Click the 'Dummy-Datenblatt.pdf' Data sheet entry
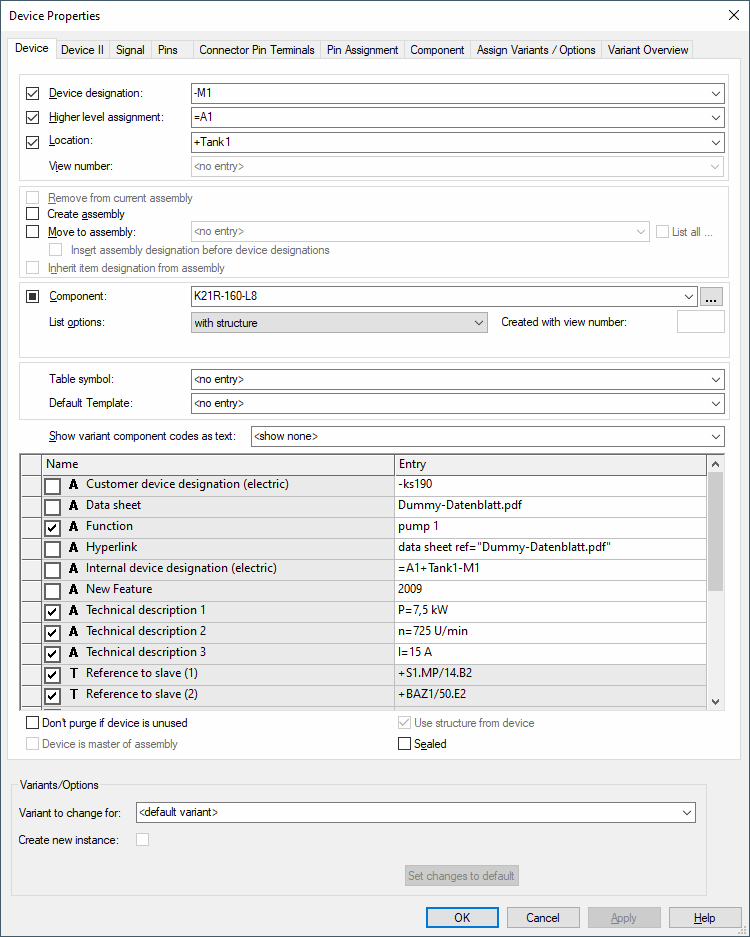Screen dimensions: 750x937 (x=550, y=506)
